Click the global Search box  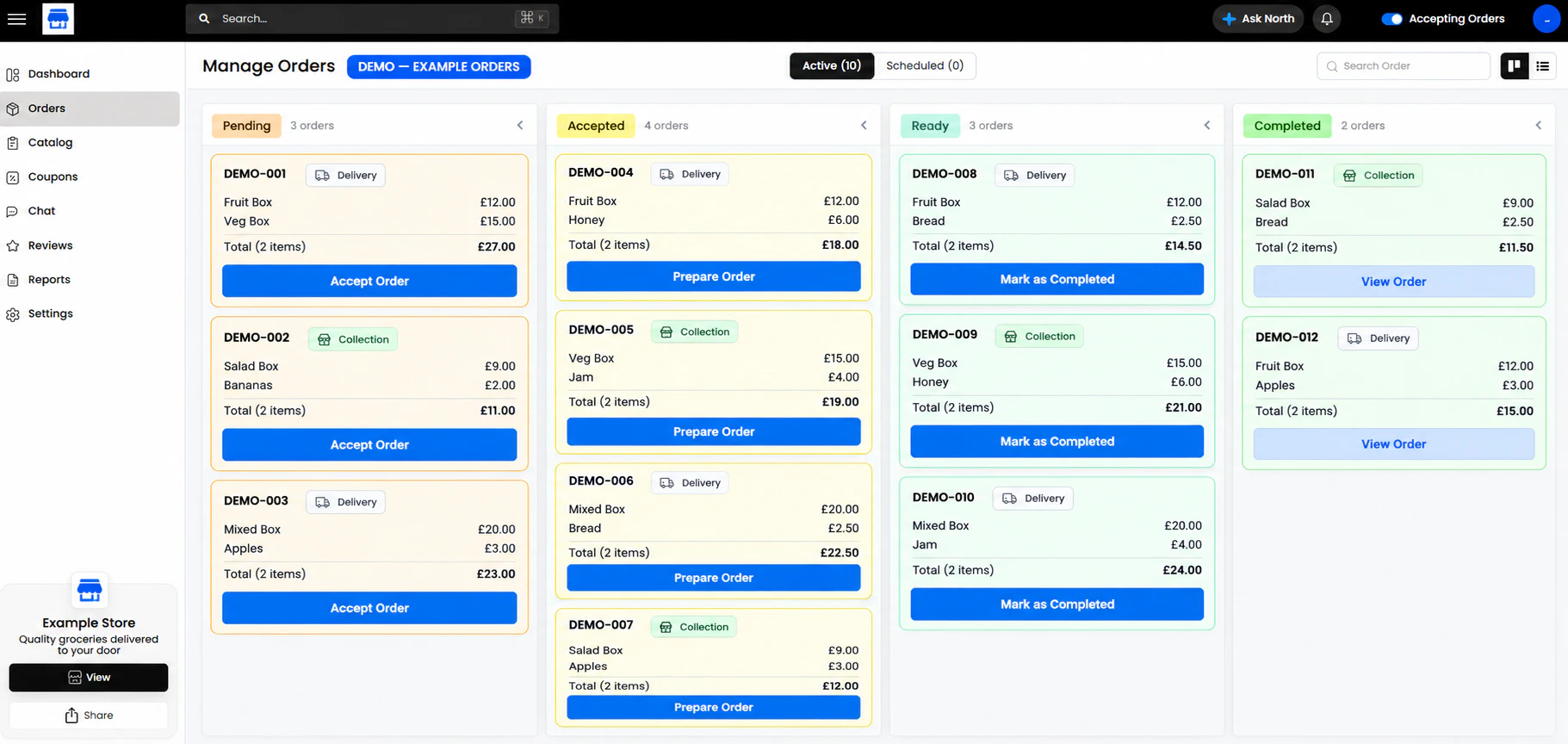coord(372,18)
